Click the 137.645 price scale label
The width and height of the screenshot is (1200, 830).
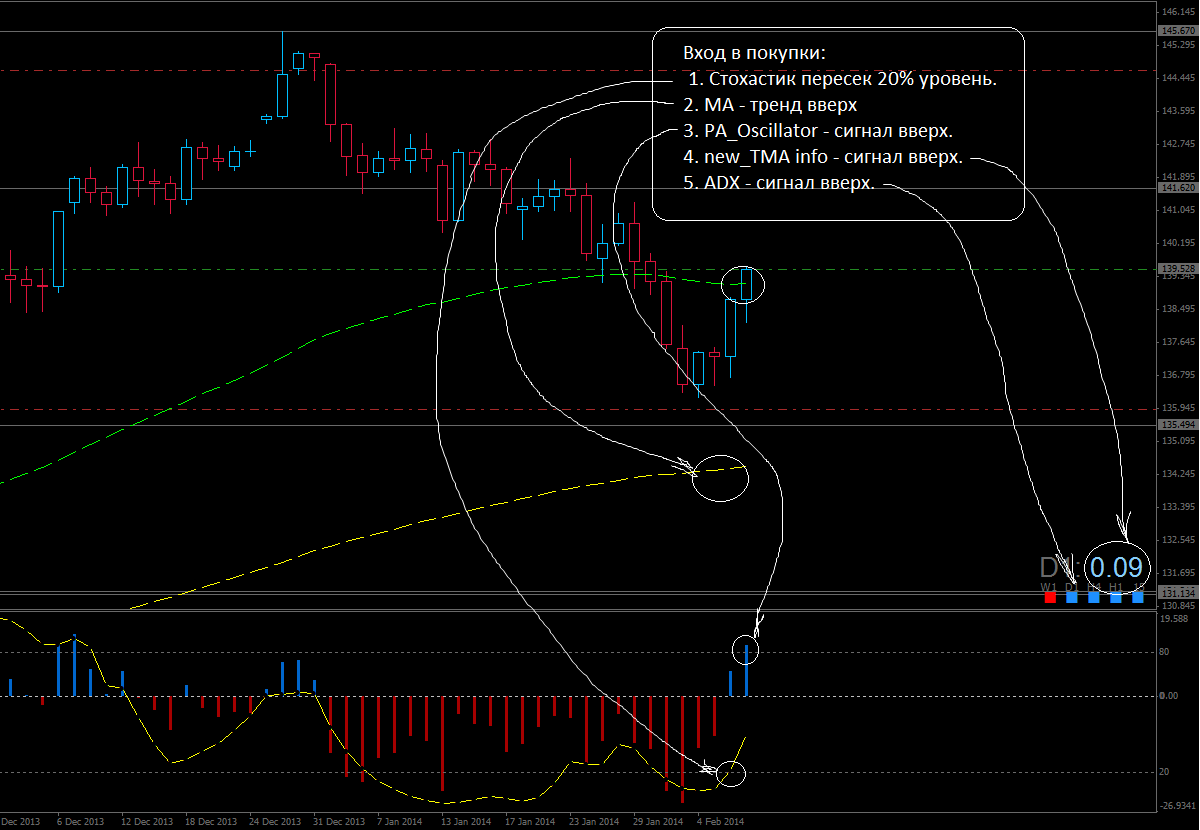tap(1178, 342)
